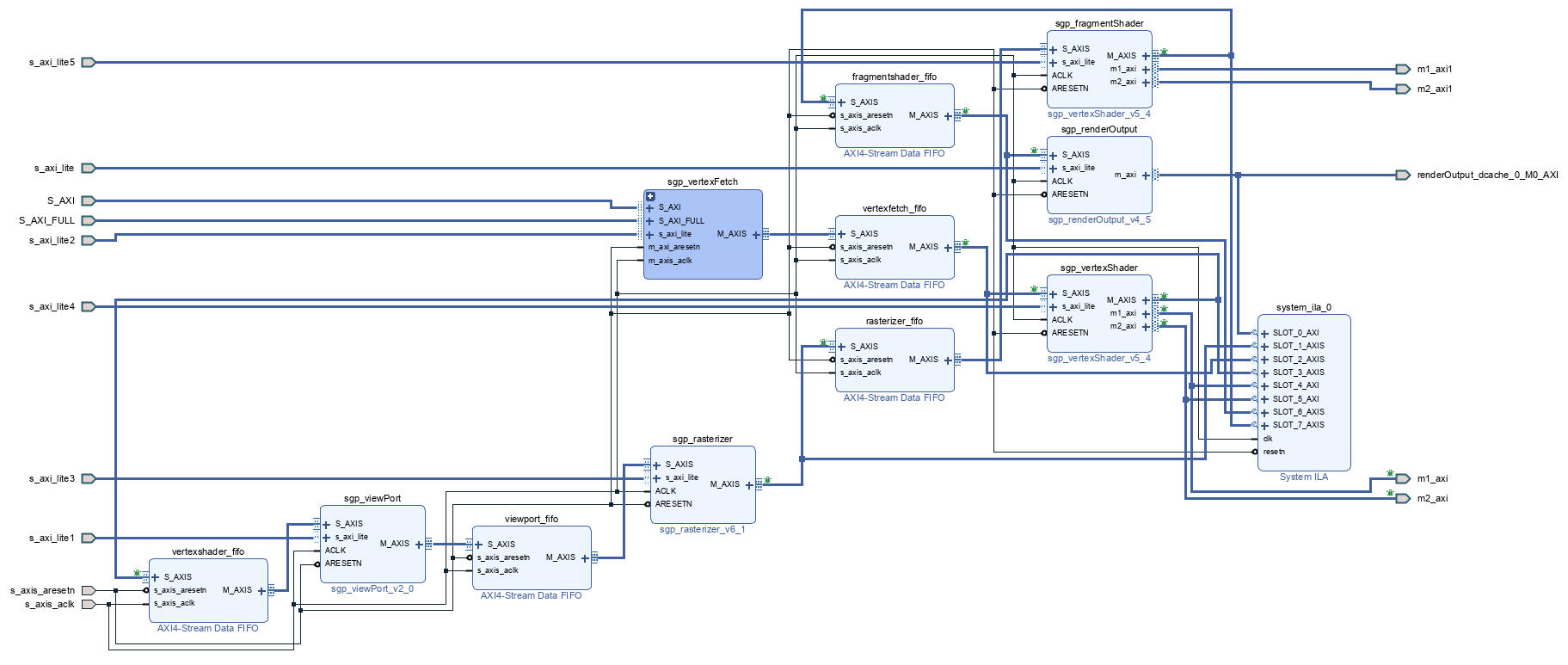Click debug icon on vertexfetch_fifo M_AXIS pin
Image resolution: width=1568 pixels, height=665 pixels.
click(965, 243)
